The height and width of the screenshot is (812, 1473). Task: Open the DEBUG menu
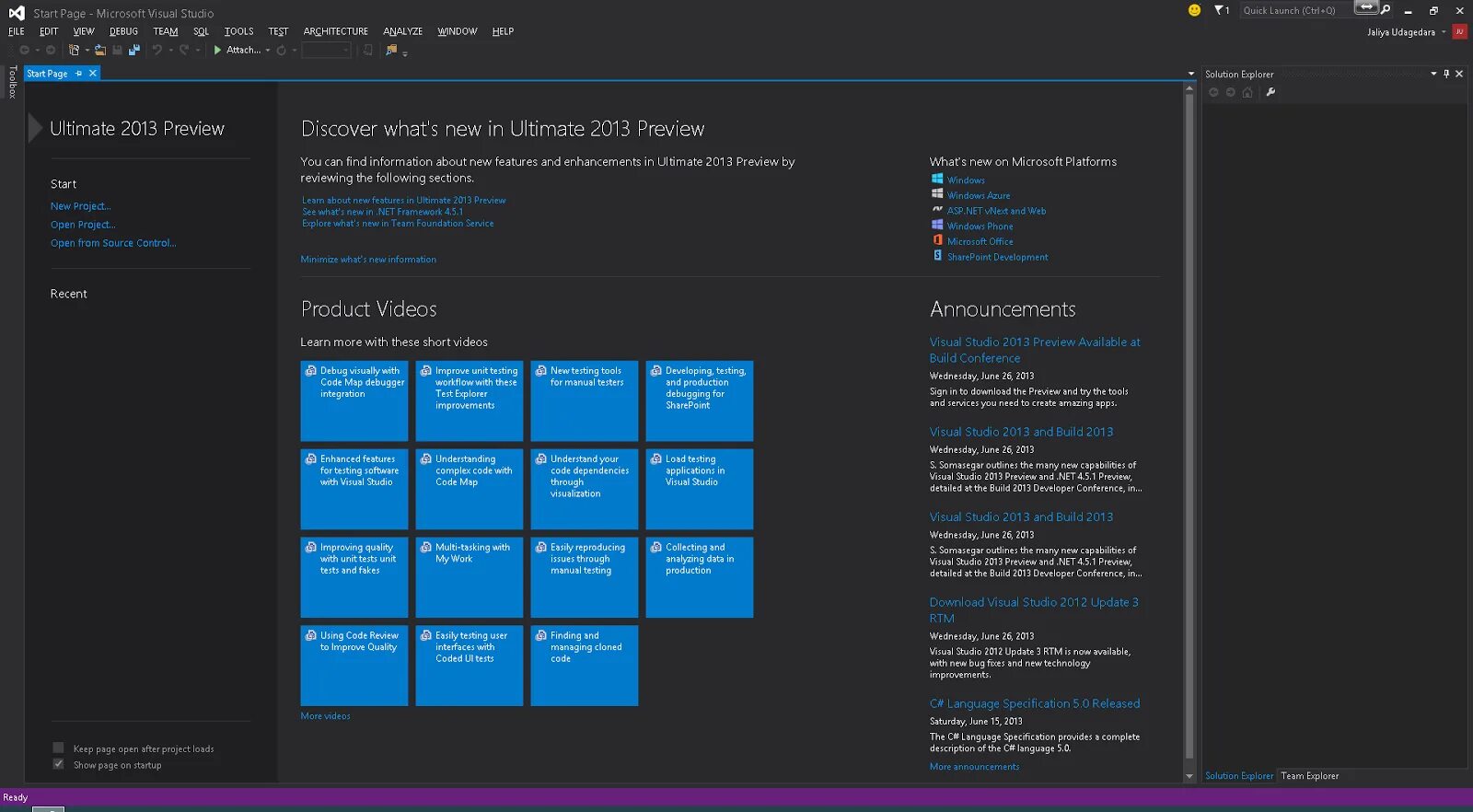click(x=123, y=31)
